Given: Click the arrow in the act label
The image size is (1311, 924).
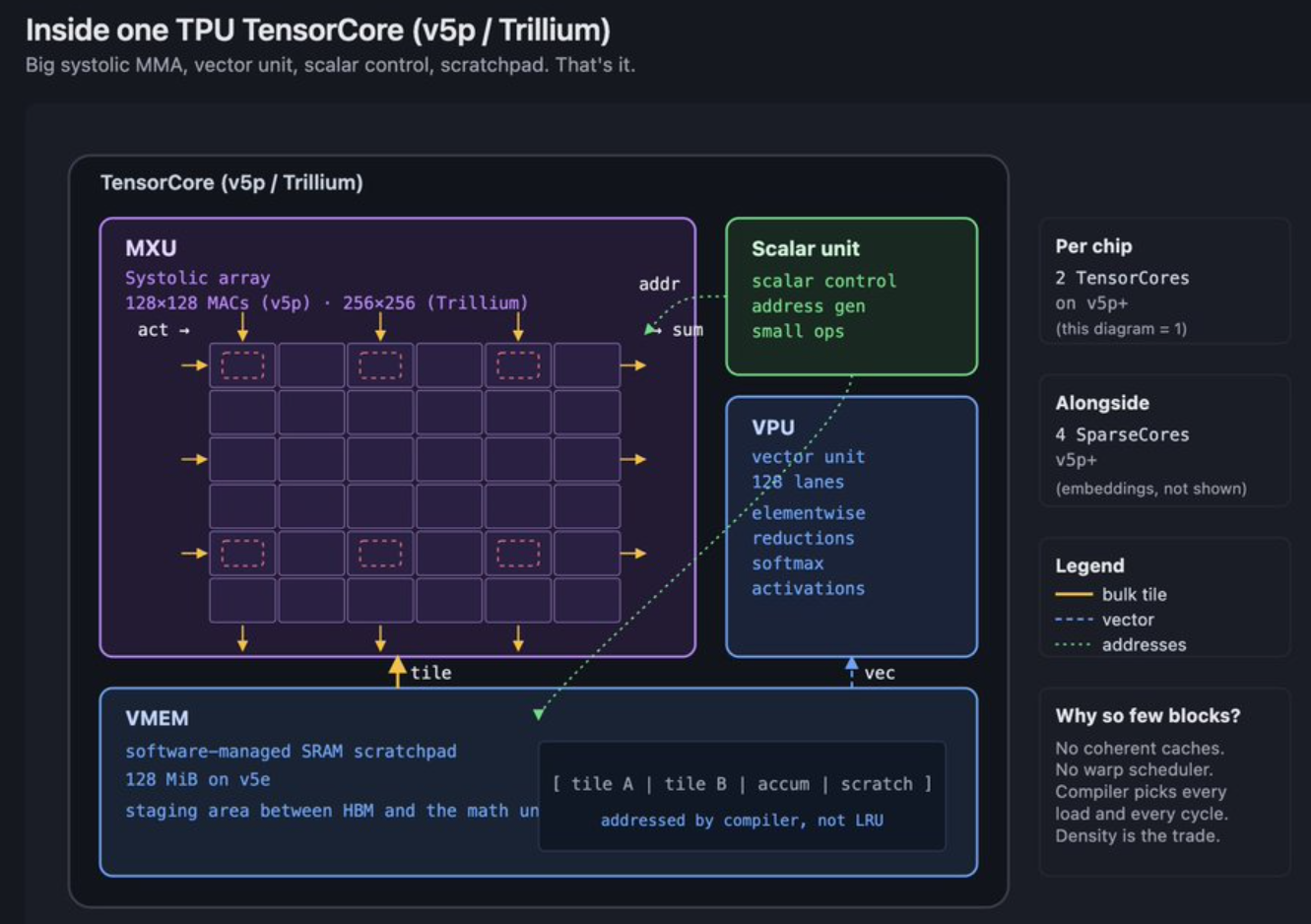Looking at the screenshot, I should point(184,331).
